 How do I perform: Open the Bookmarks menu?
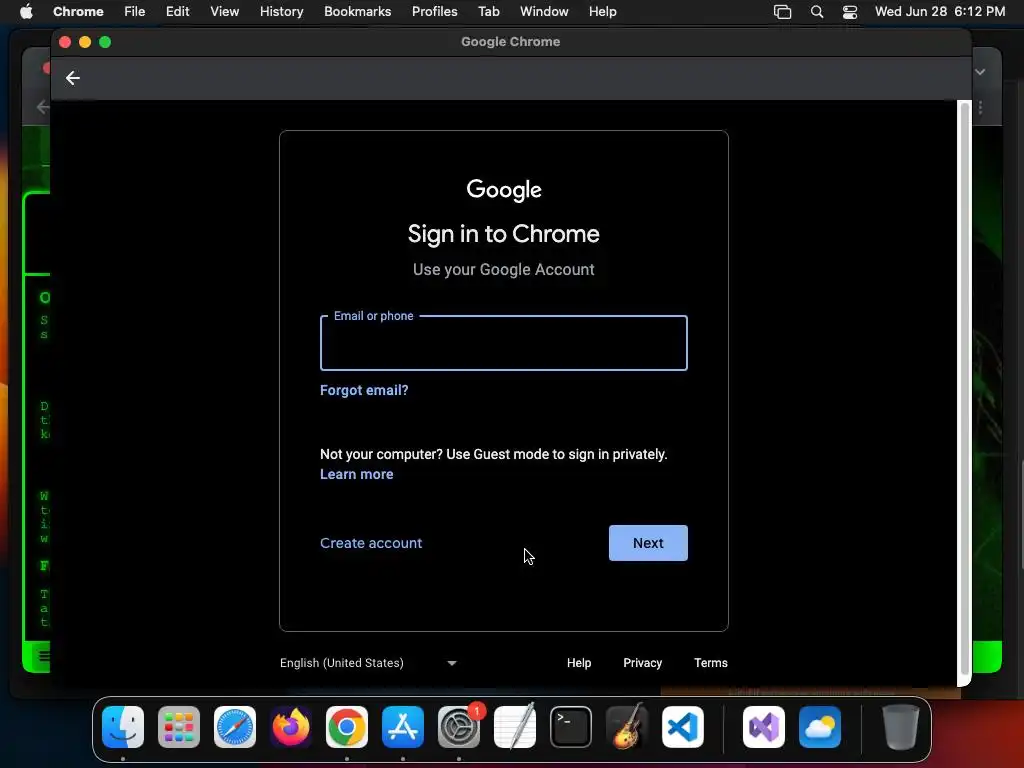click(357, 11)
